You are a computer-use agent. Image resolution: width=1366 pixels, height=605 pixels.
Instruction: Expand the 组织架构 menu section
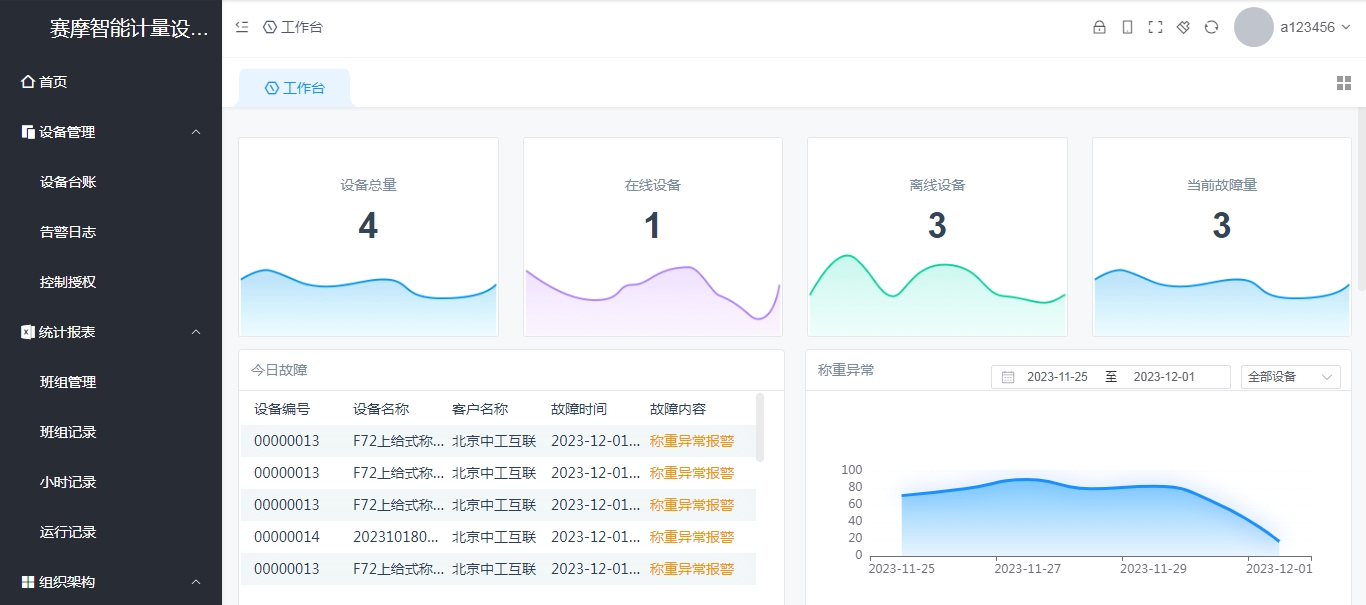pyautogui.click(x=110, y=581)
